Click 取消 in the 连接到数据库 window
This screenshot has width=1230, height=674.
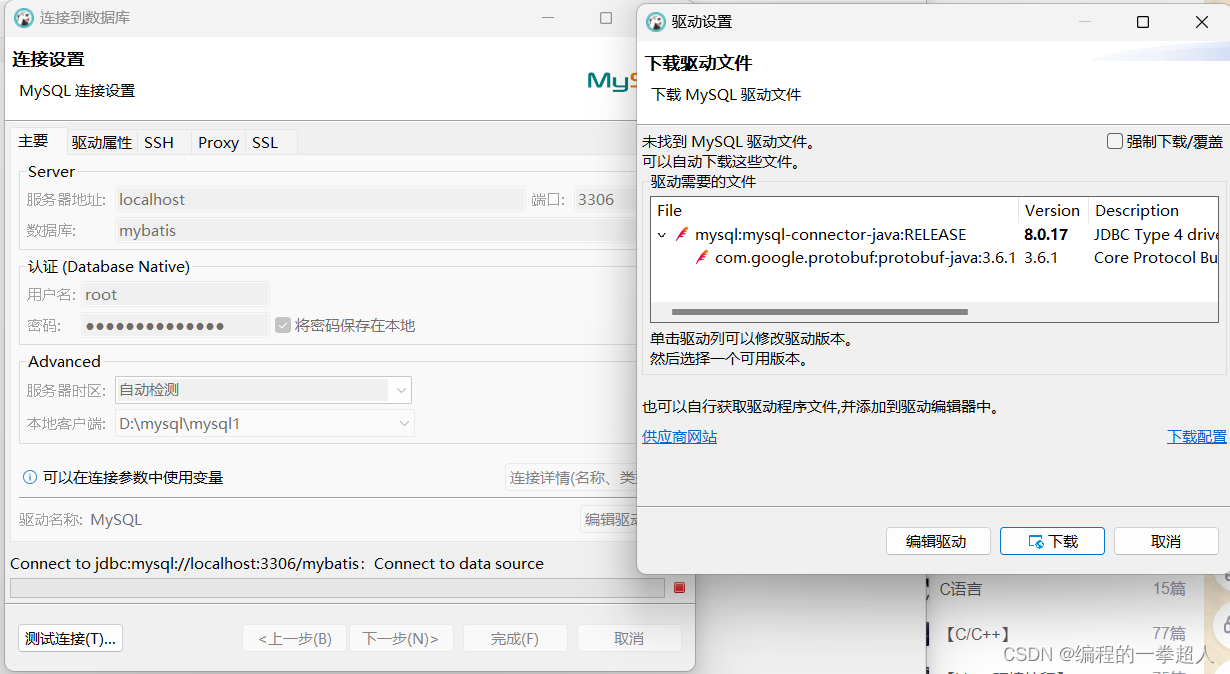(x=629, y=638)
